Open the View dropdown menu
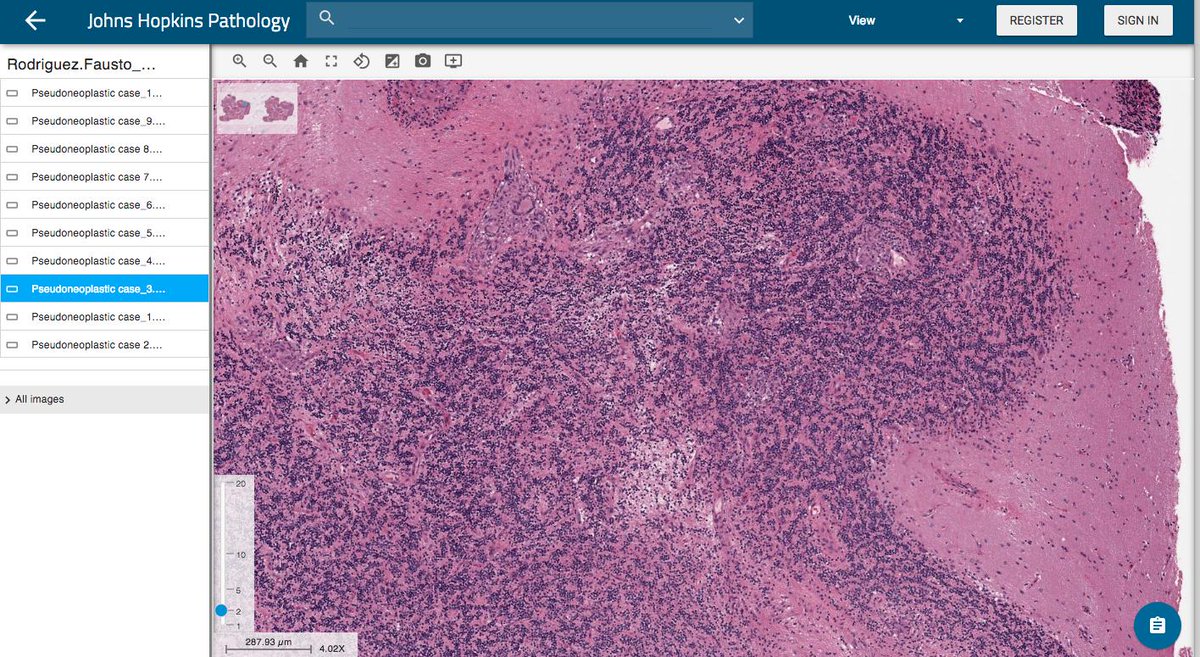The image size is (1200, 657). 906,20
